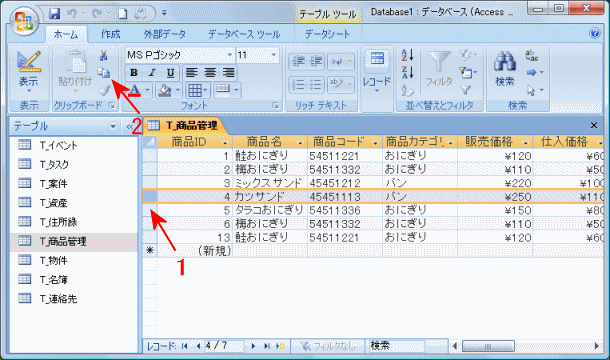Collapse the navigation pane shutter button
The height and width of the screenshot is (360, 610).
tap(130, 126)
